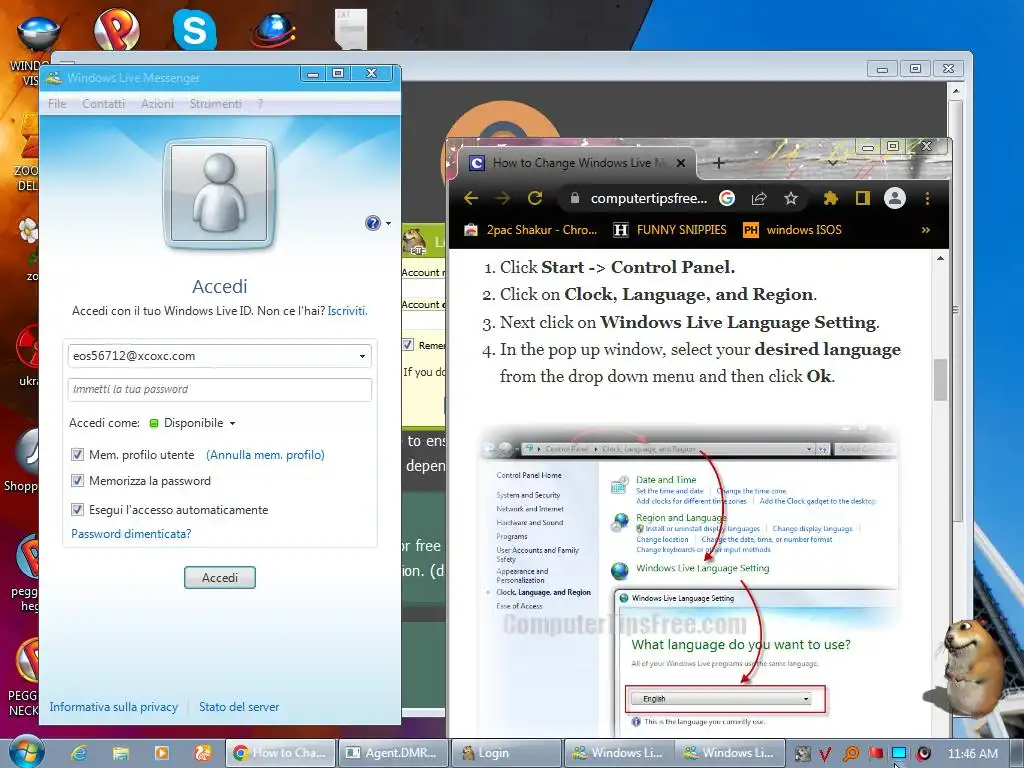Image resolution: width=1024 pixels, height=768 pixels.
Task: Expand the bookmarks overflow chevron
Action: (x=925, y=230)
